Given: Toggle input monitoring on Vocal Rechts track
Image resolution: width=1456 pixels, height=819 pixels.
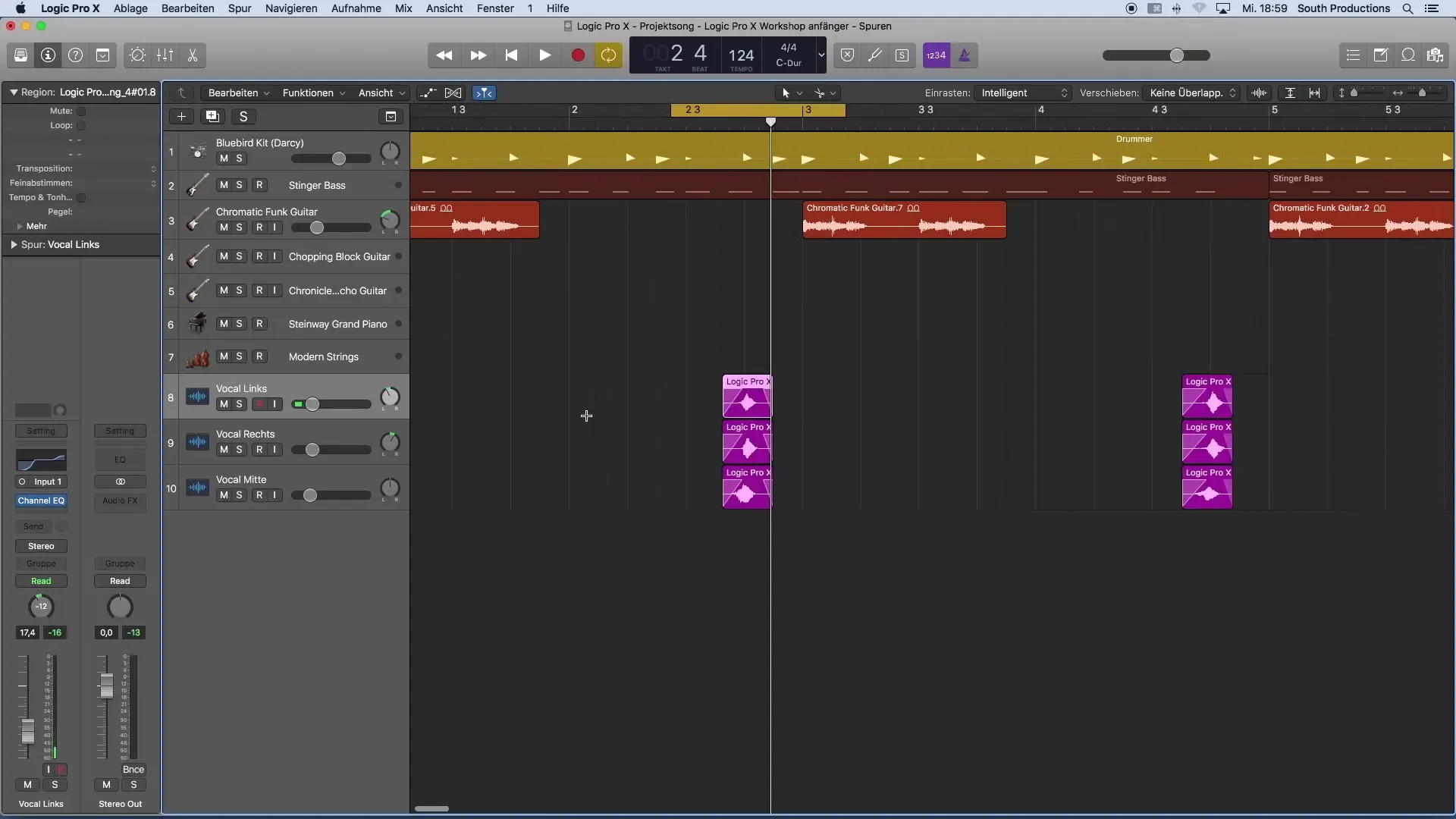Looking at the screenshot, I should [275, 450].
